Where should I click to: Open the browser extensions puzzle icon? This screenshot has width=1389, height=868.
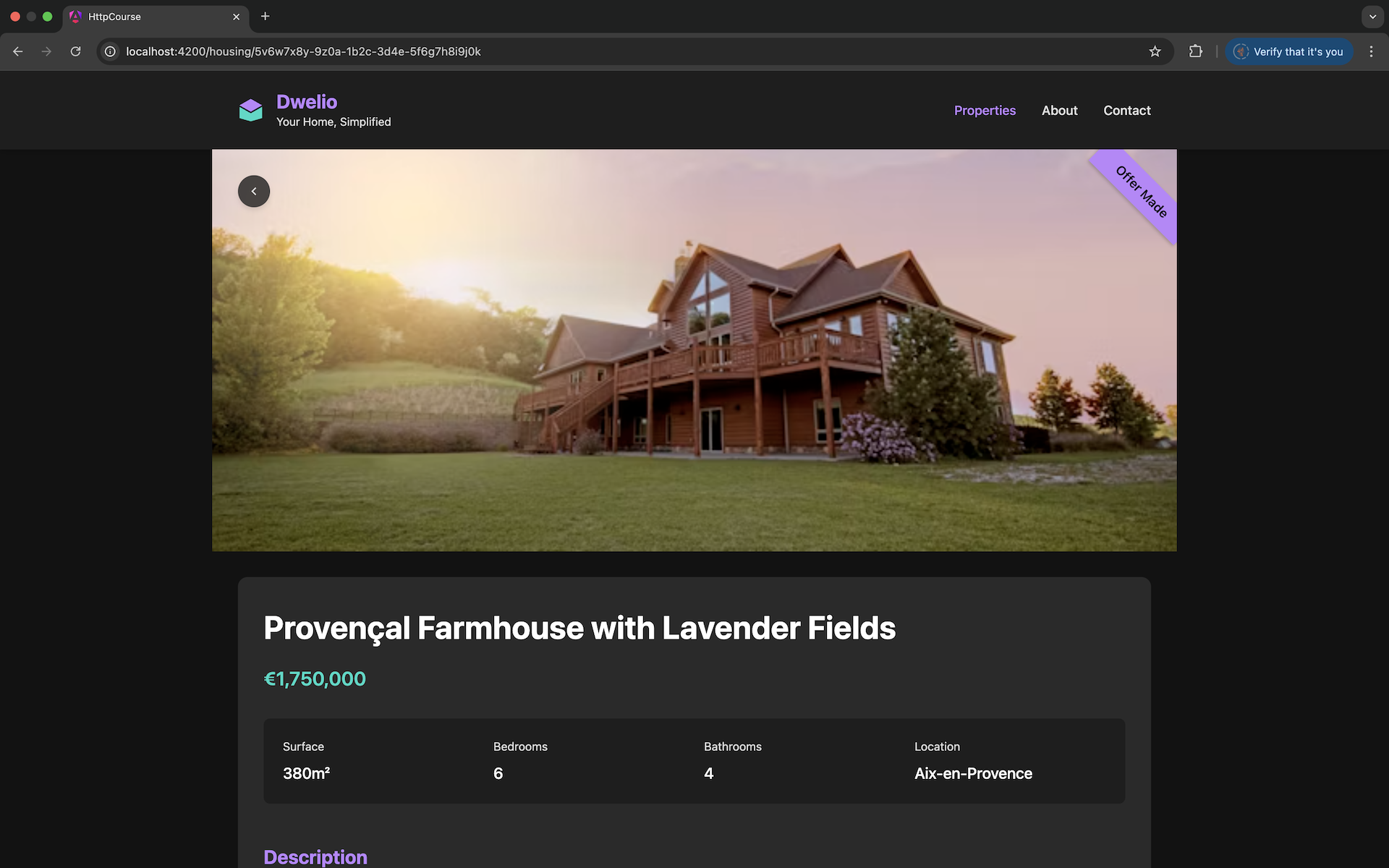(1195, 51)
